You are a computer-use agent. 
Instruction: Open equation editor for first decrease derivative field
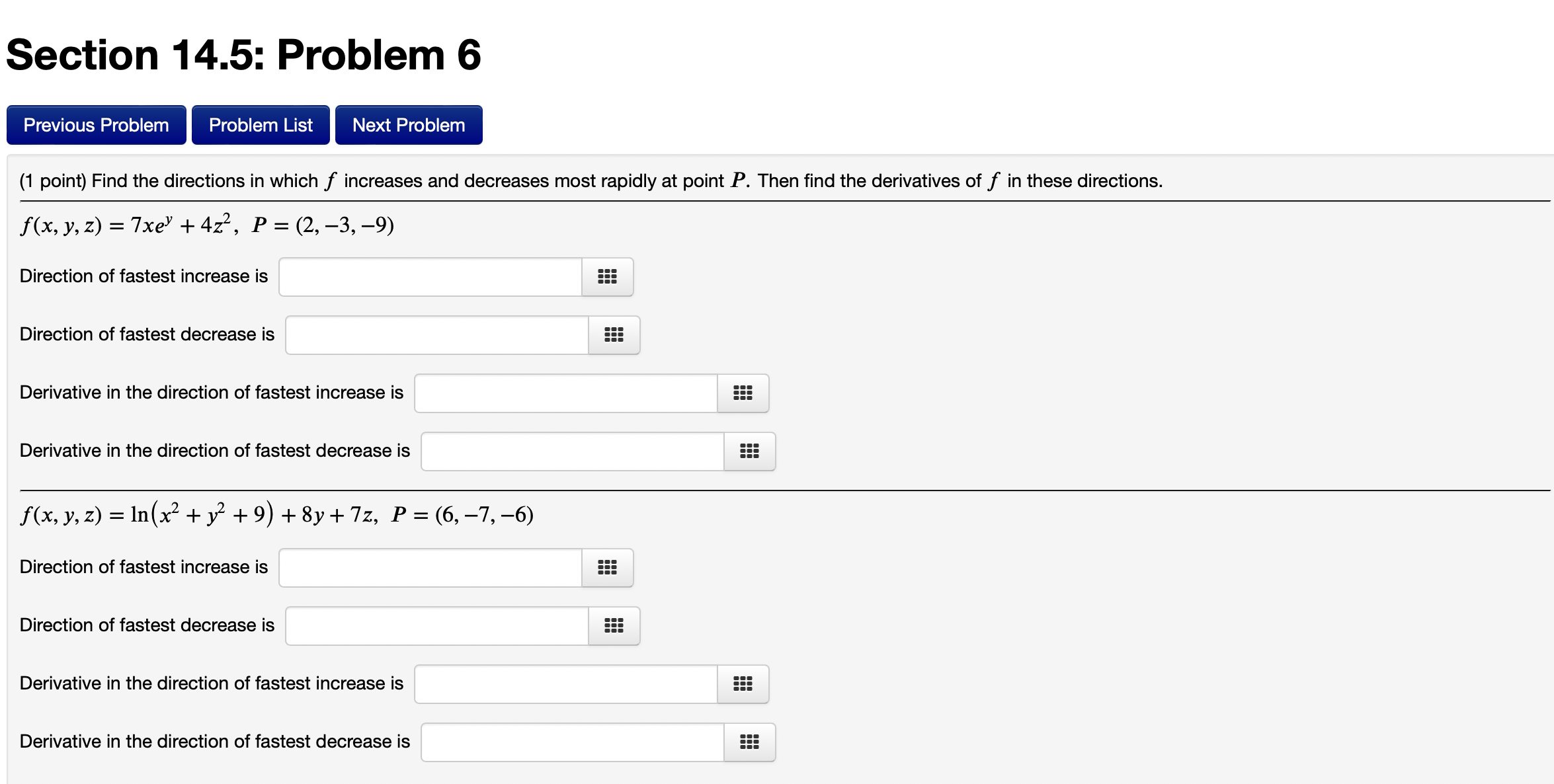pyautogui.click(x=748, y=451)
